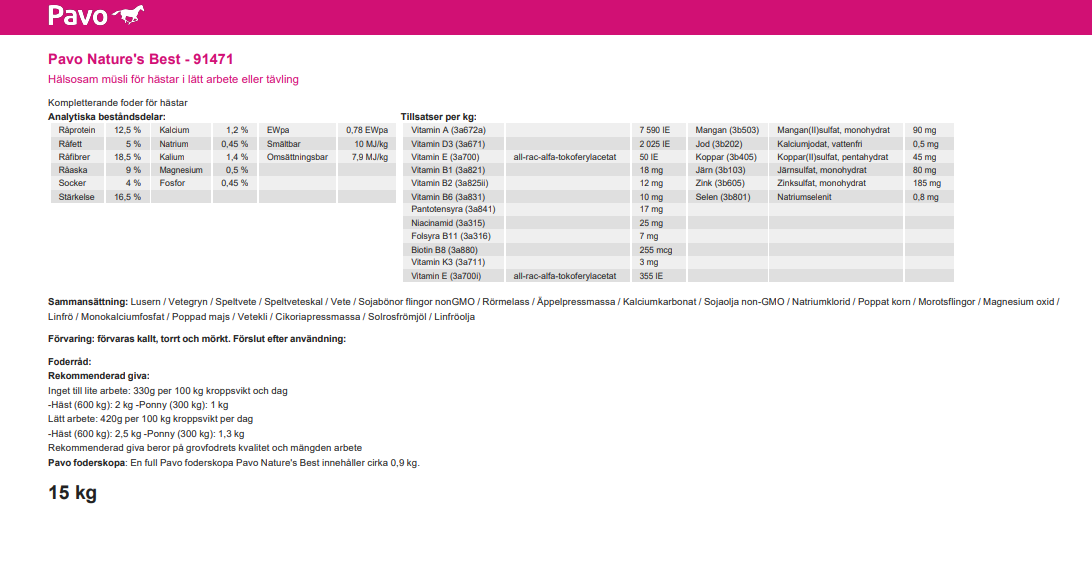Select the Kalcium cell in the table
The height and width of the screenshot is (570, 1092).
(174, 130)
